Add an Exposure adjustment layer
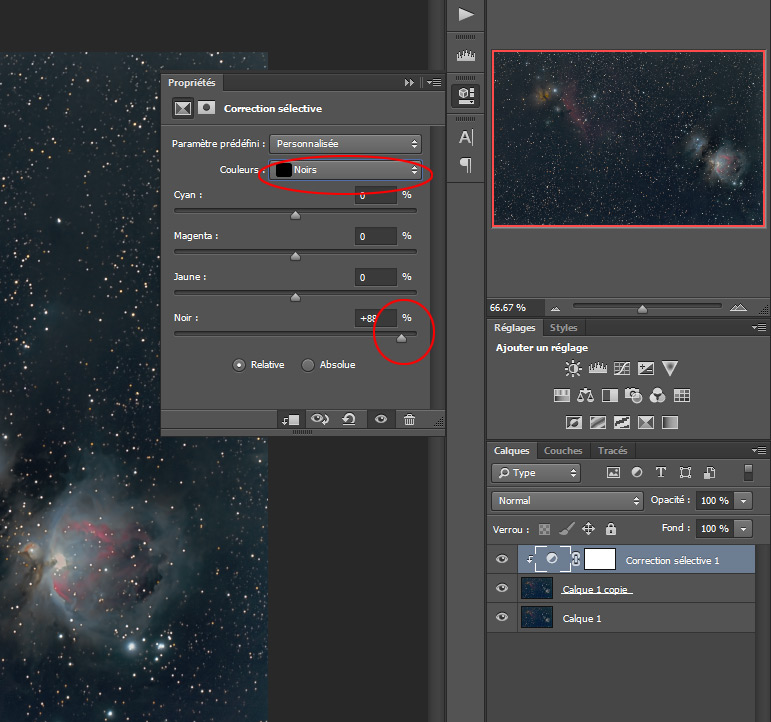Screen dimensions: 771x722 click(646, 368)
